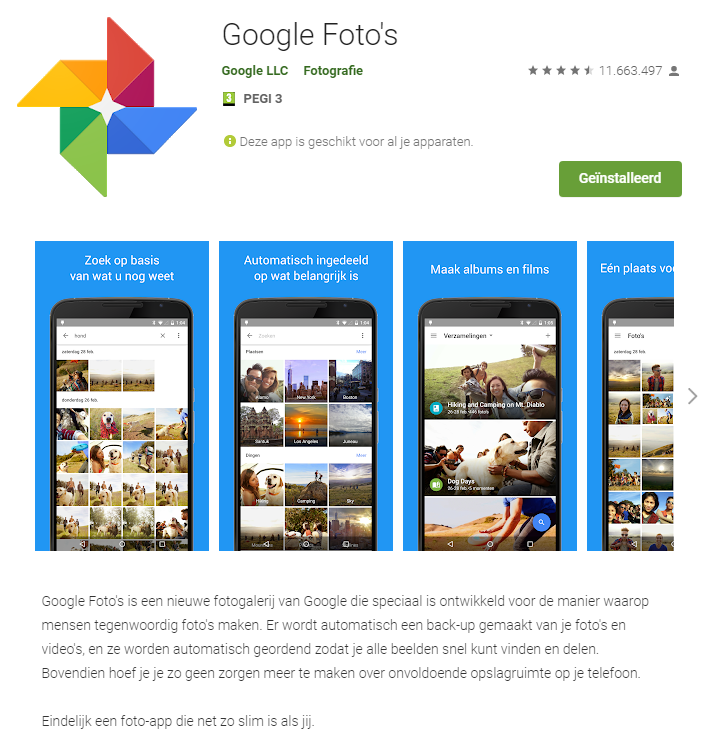Open the 'Maak albums en films' screenshot
This screenshot has height=735, width=702.
490,396
